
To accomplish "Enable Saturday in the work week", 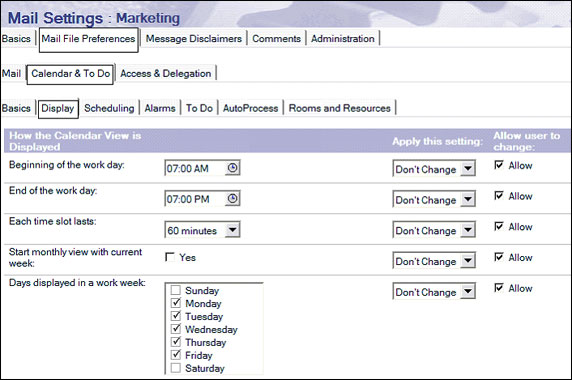I will [176, 368].
